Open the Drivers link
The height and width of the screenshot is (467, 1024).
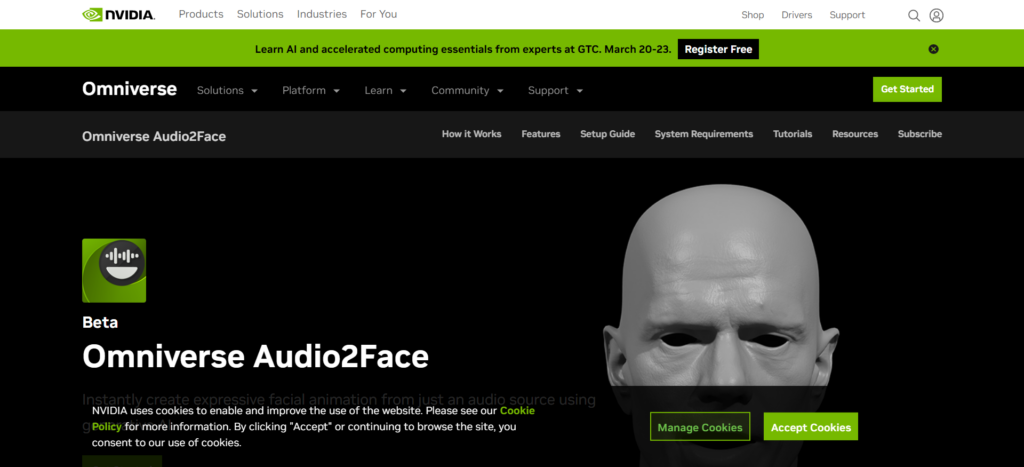coord(796,15)
